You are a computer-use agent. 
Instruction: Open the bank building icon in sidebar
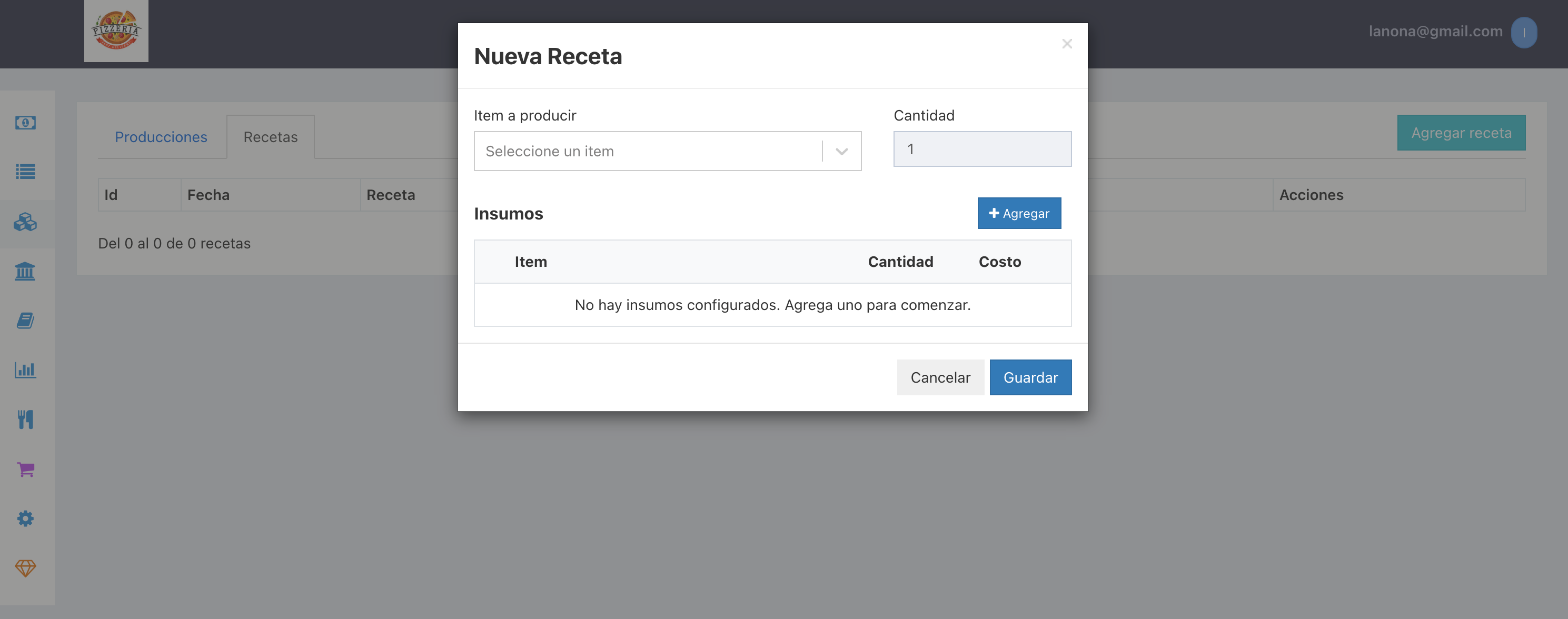tap(26, 272)
